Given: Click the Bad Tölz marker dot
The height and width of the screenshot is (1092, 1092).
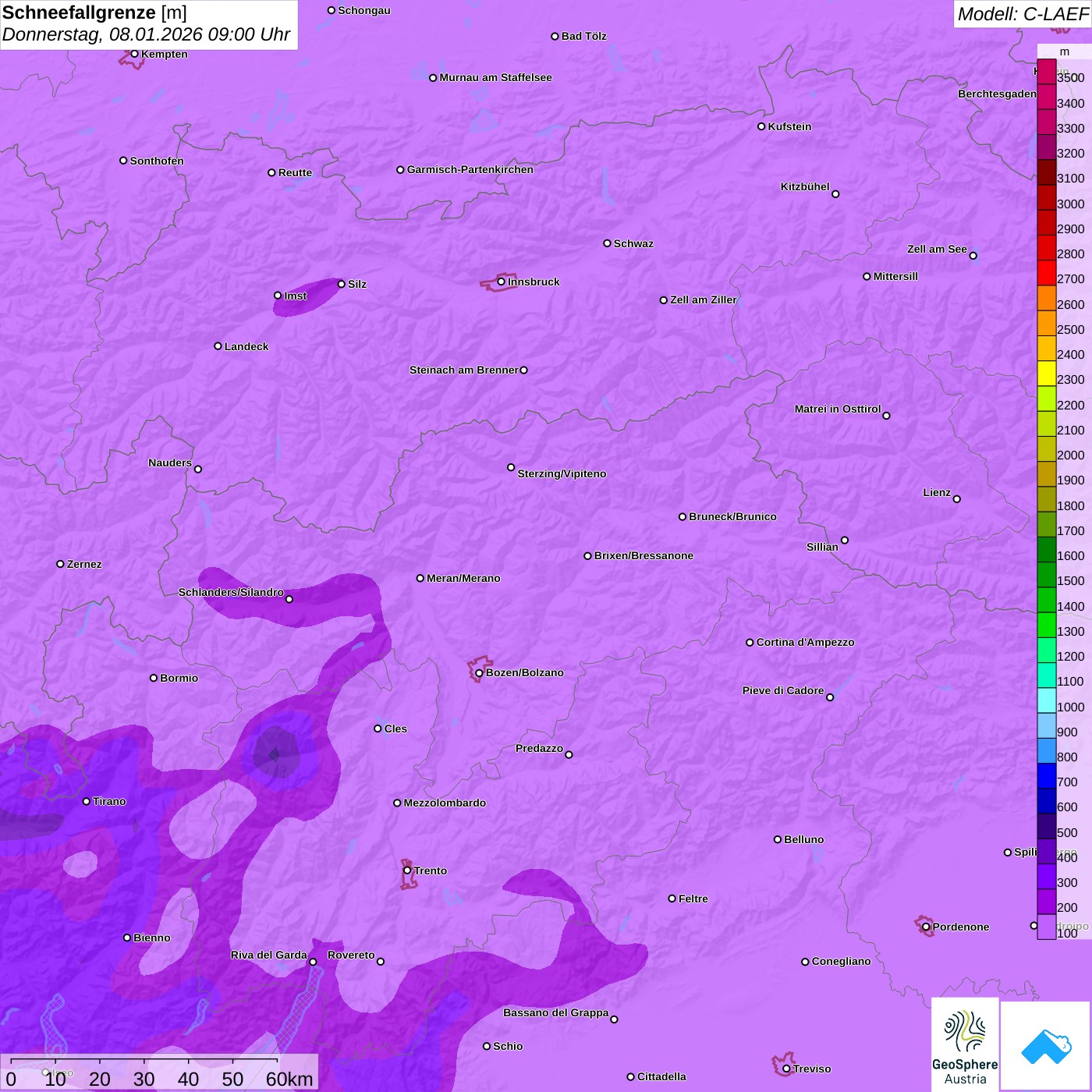Looking at the screenshot, I should pyautogui.click(x=555, y=37).
